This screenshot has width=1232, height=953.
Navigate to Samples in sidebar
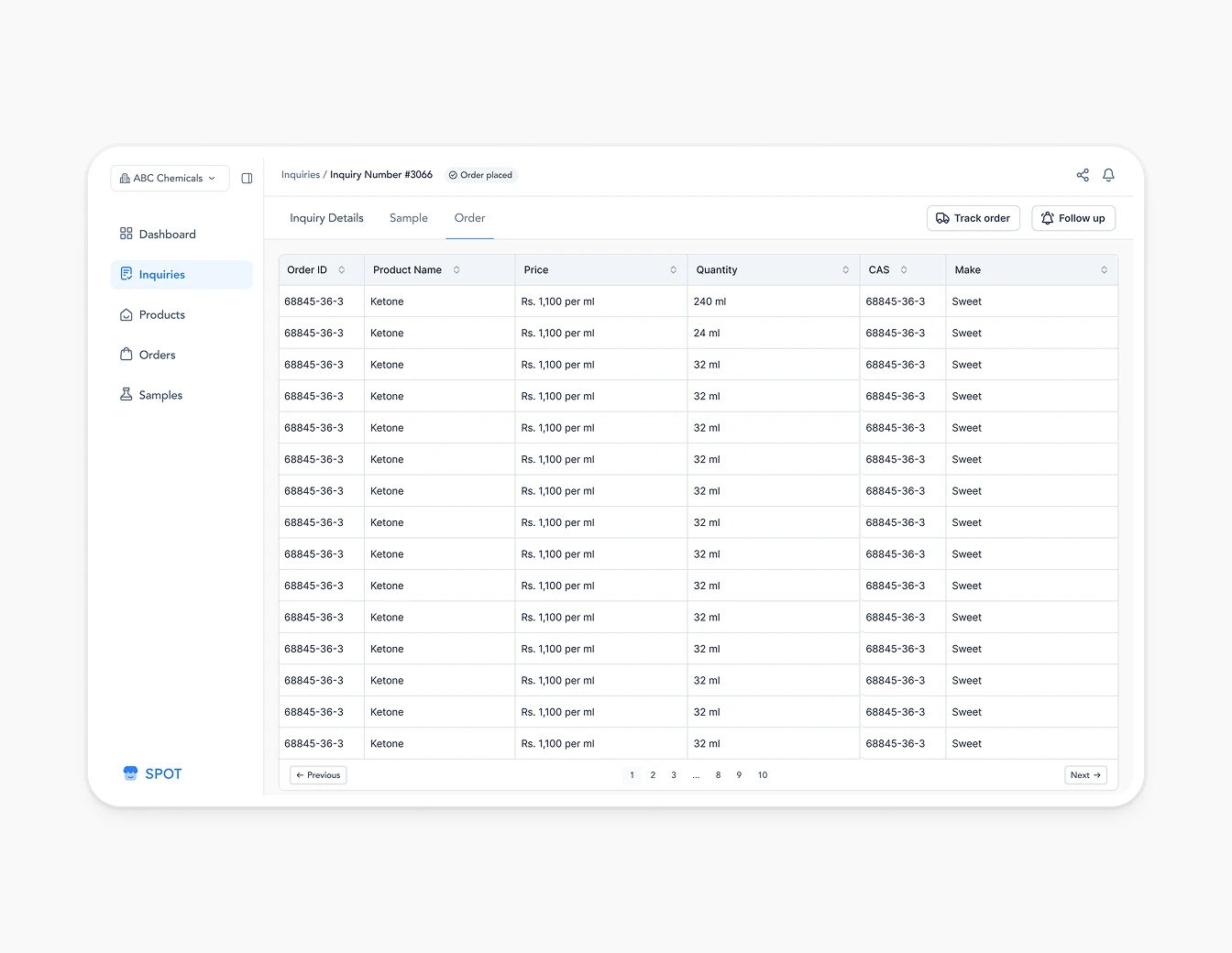(x=160, y=396)
